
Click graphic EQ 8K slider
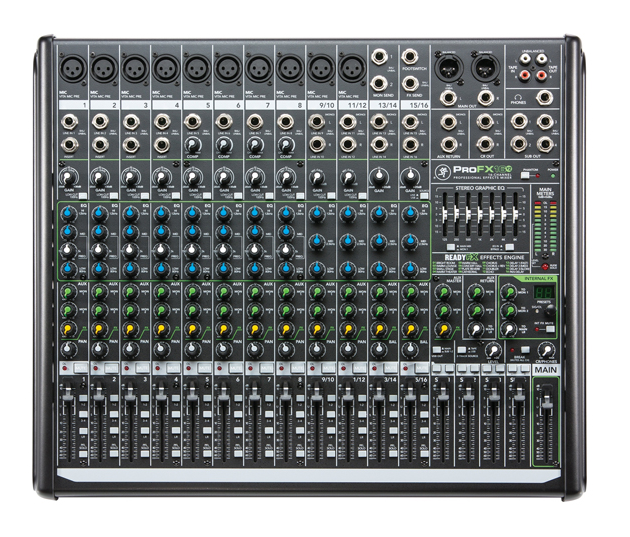(x=516, y=214)
